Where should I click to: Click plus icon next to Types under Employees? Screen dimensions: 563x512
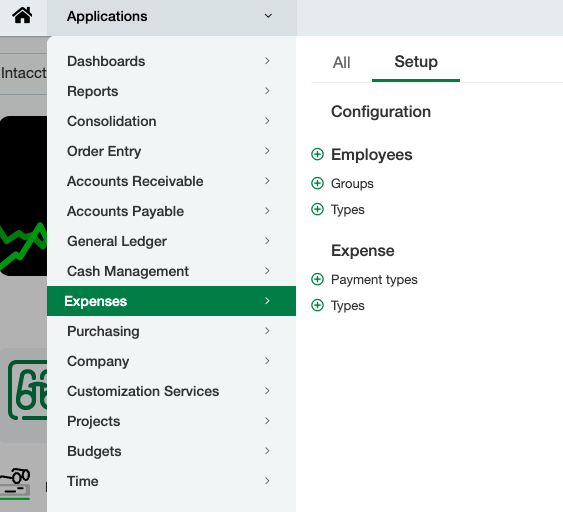click(317, 209)
